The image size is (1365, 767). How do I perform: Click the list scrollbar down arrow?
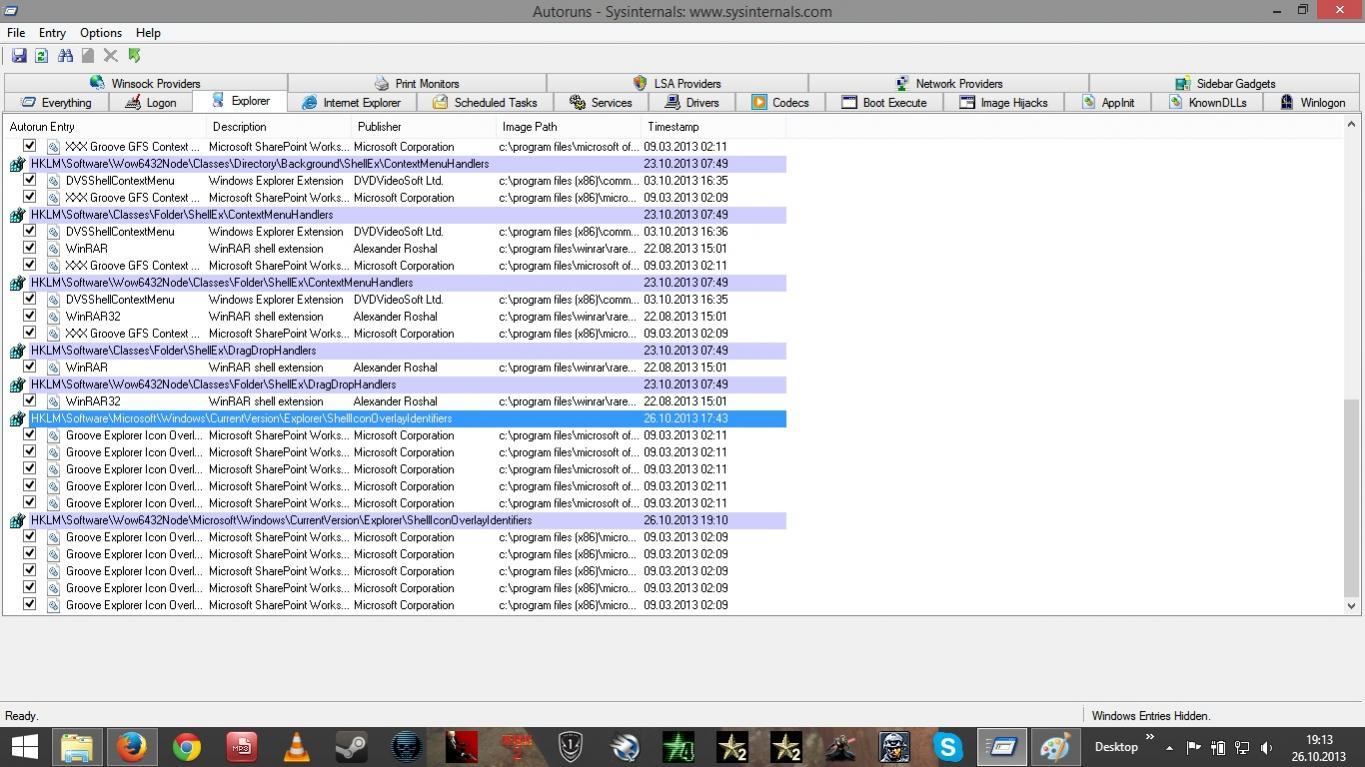pyautogui.click(x=1352, y=606)
